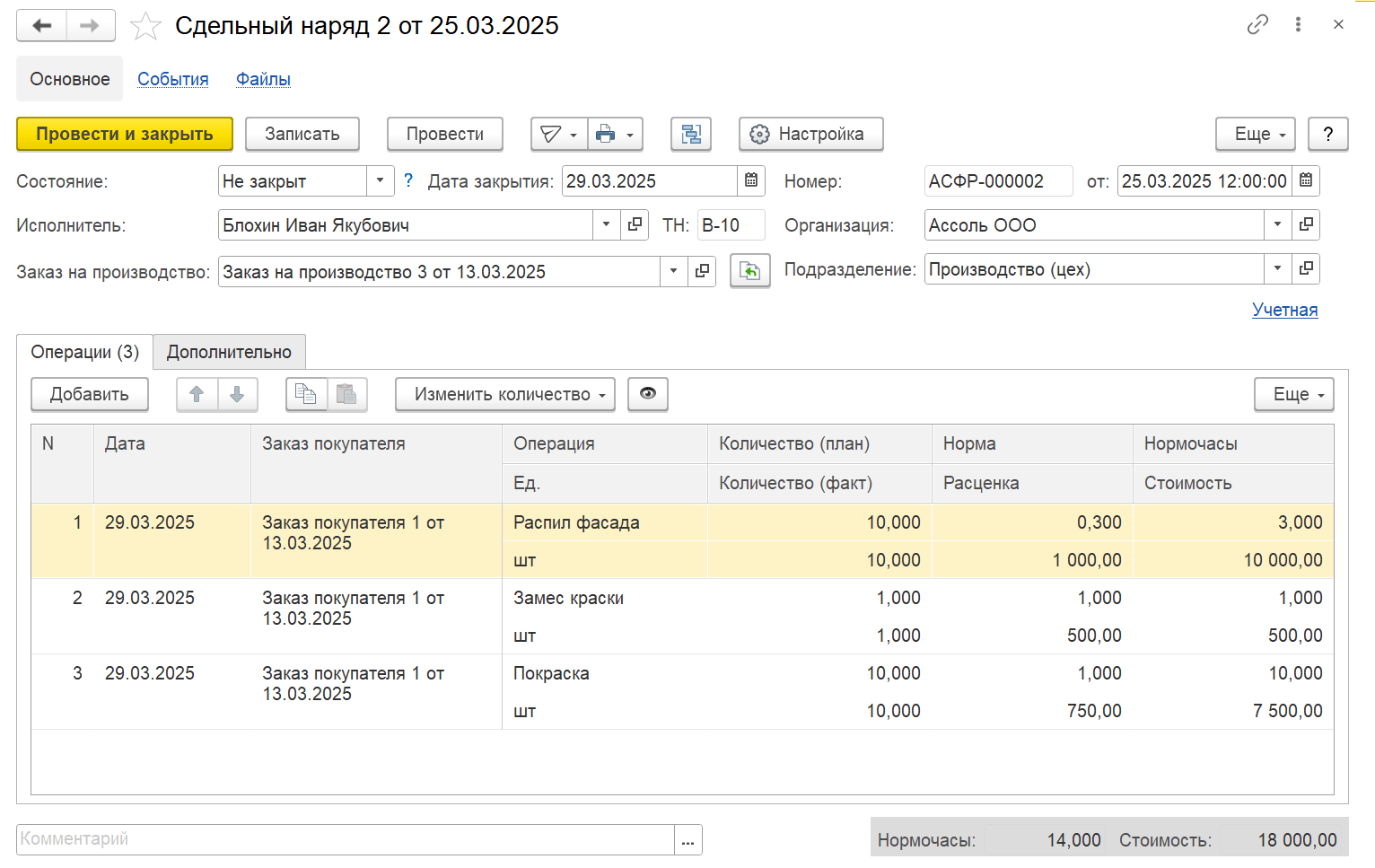
Task: Open the Учетная link
Action: (1284, 310)
